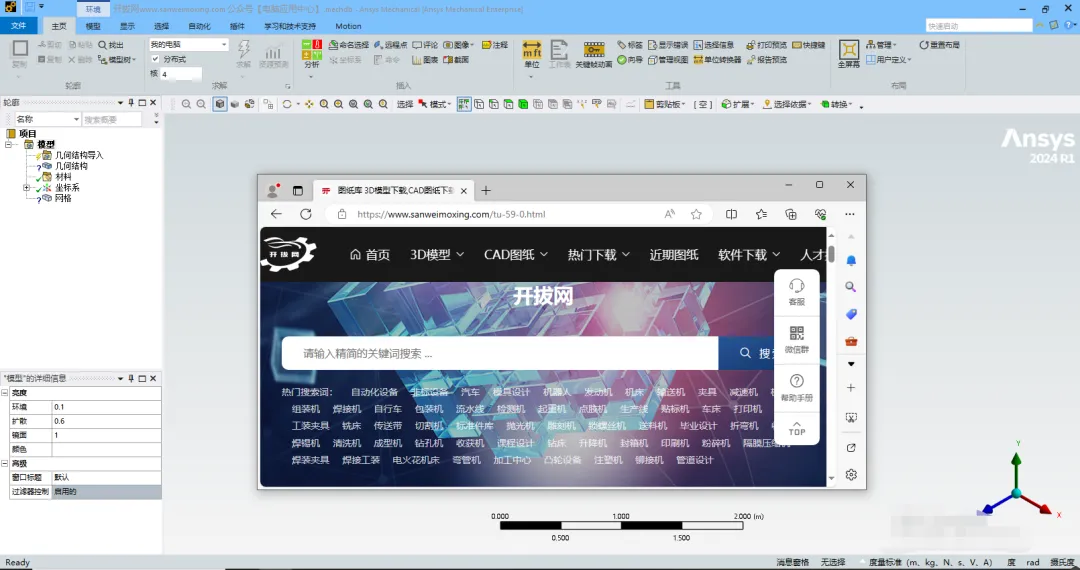Insert a 远程点 (Remote Point)
Viewport: 1080px width, 570px height.
click(x=391, y=45)
